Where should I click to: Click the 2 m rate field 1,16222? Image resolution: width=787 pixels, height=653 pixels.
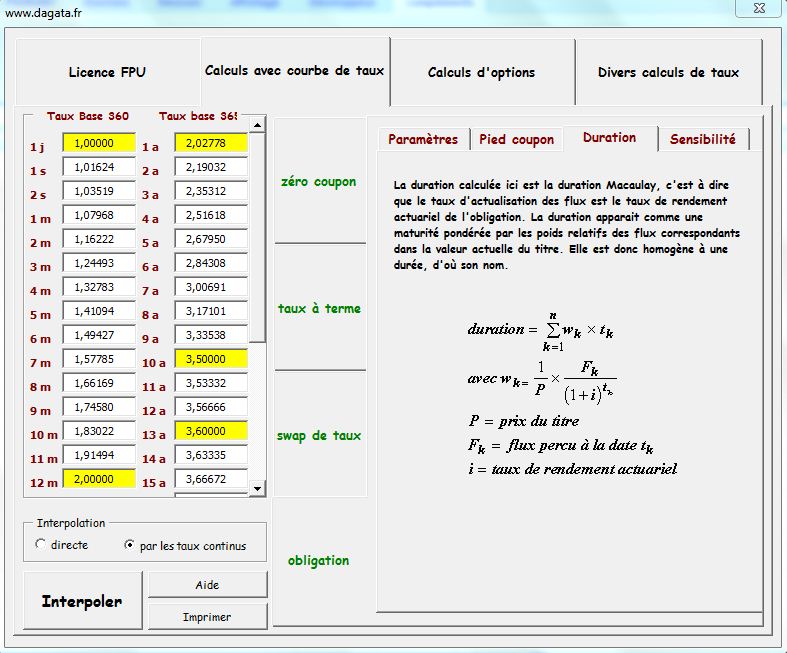point(99,239)
